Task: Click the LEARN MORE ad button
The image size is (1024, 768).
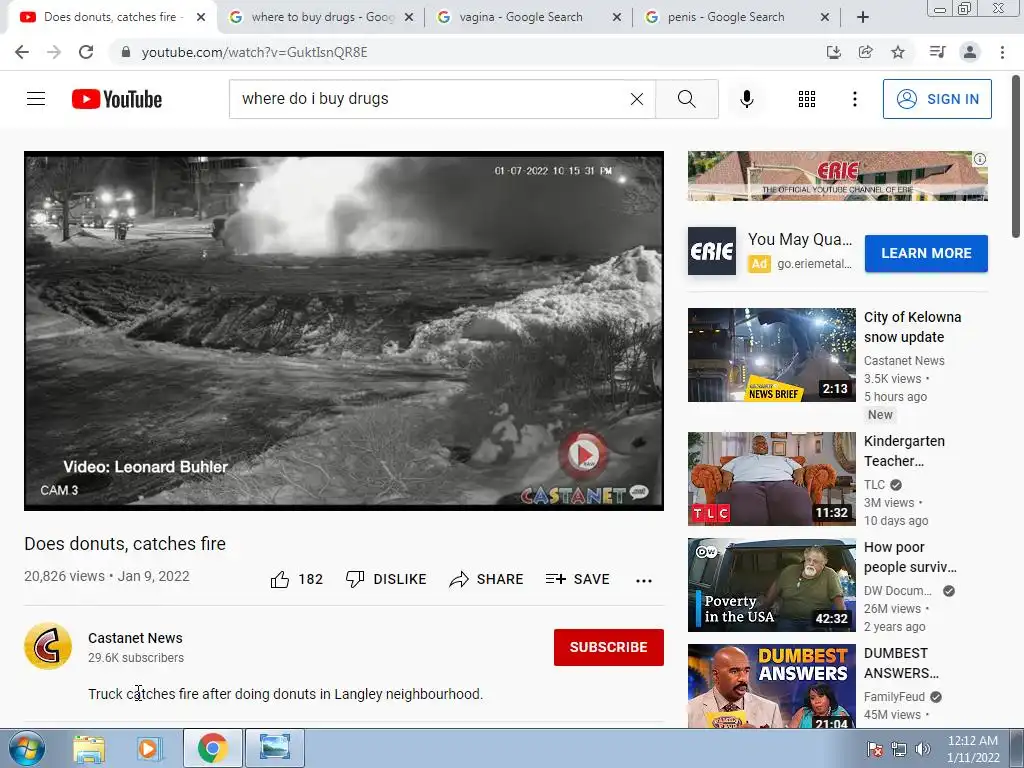Action: pyautogui.click(x=926, y=253)
